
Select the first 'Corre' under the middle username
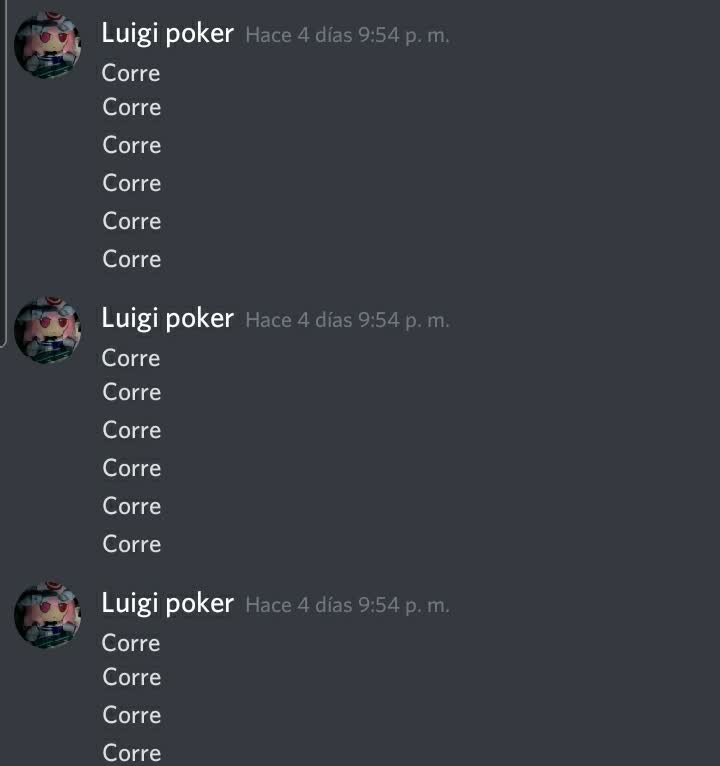pos(131,358)
